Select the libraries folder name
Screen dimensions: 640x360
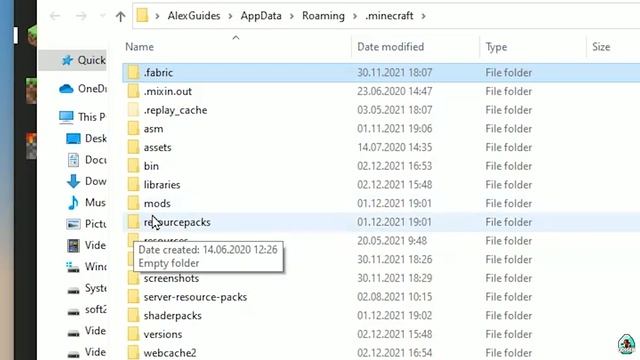click(x=162, y=185)
